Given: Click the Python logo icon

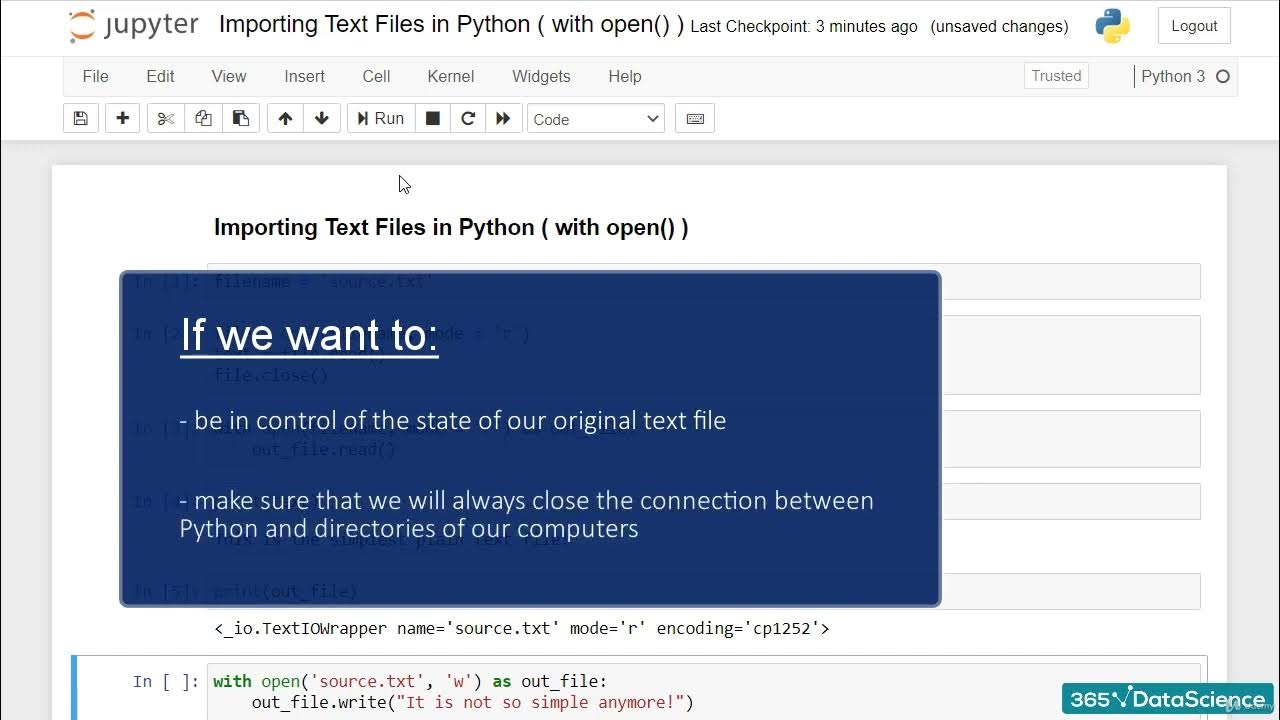Looking at the screenshot, I should pos(1112,26).
